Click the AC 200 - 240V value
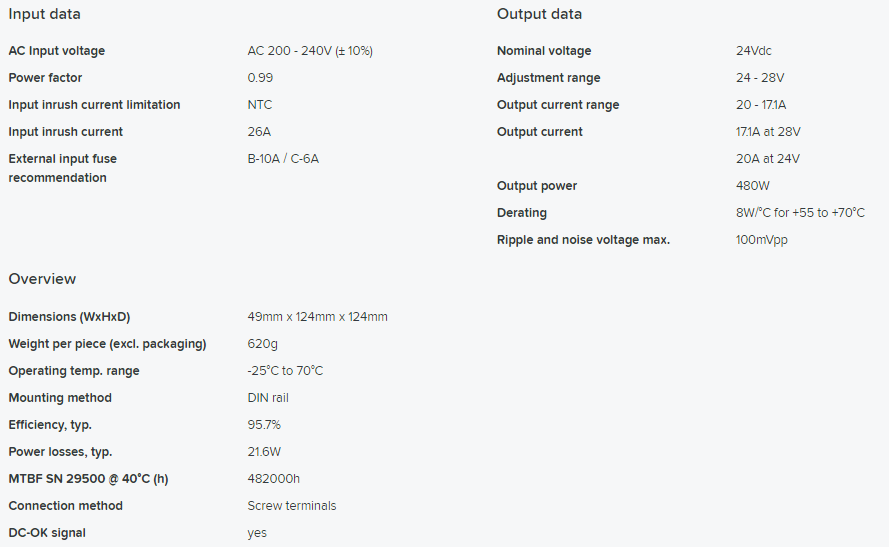This screenshot has width=889, height=547. [x=310, y=51]
